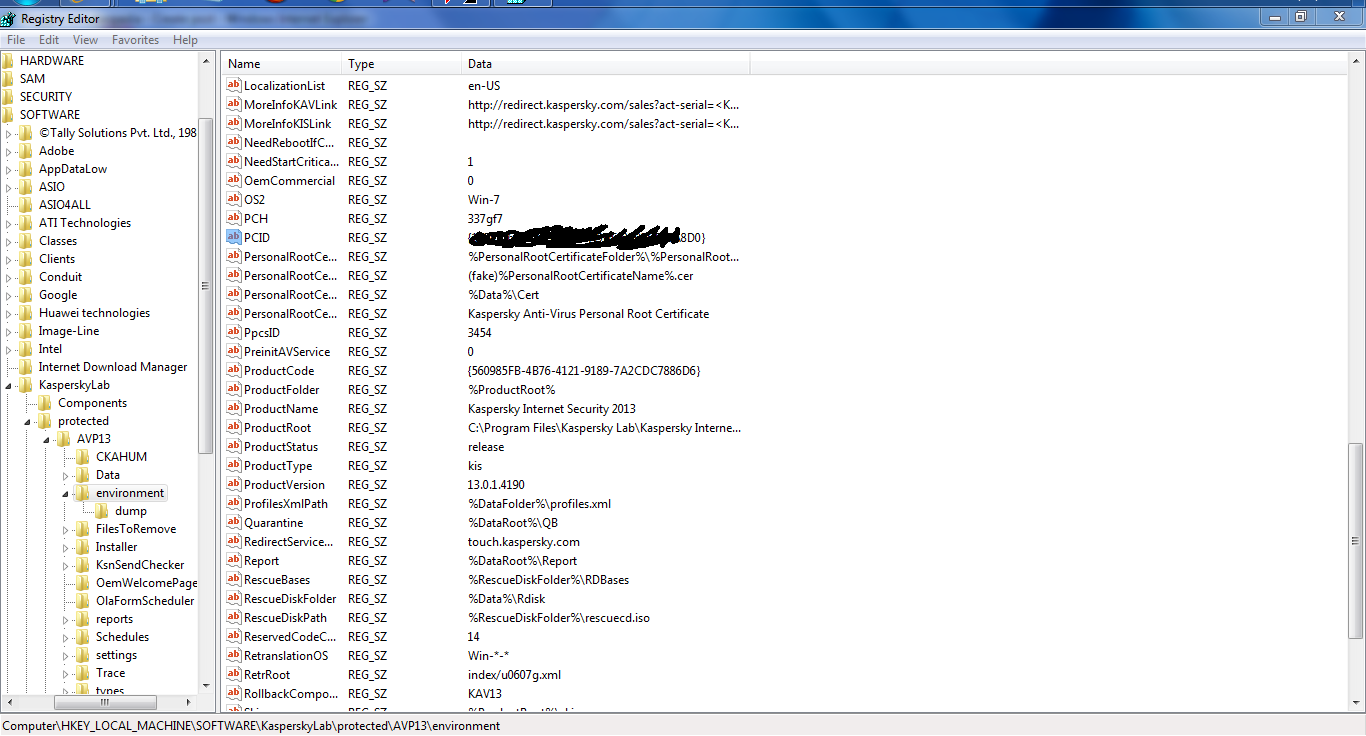Screen dimensions: 1366x736
Task: Select the SECURITY key in tree
Action: [46, 96]
